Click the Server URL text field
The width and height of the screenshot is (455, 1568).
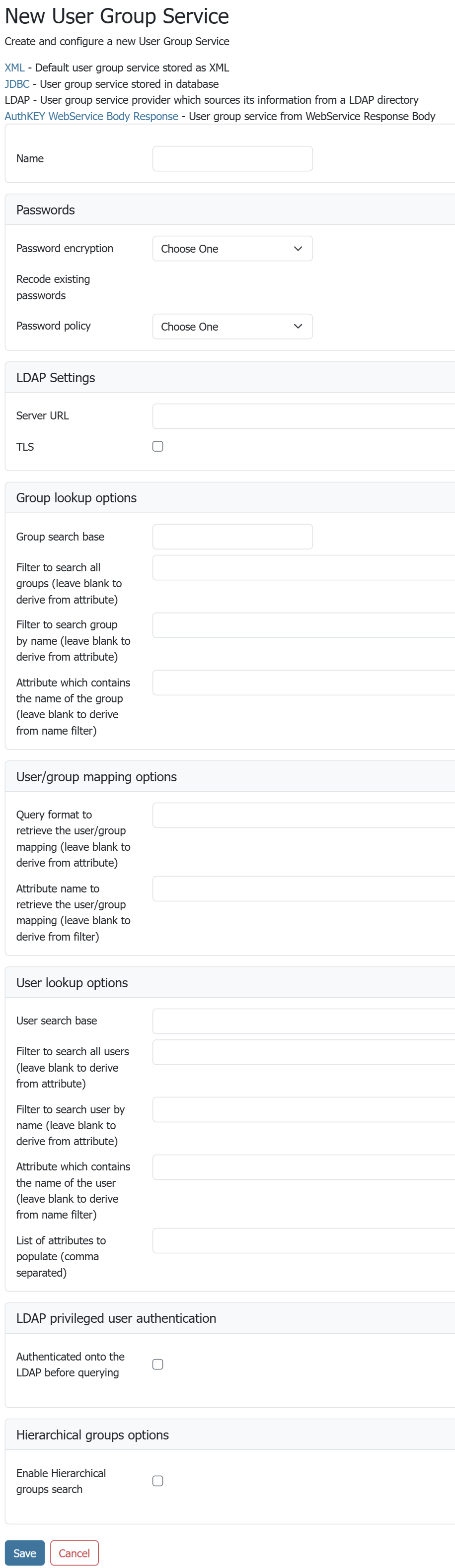(x=303, y=416)
